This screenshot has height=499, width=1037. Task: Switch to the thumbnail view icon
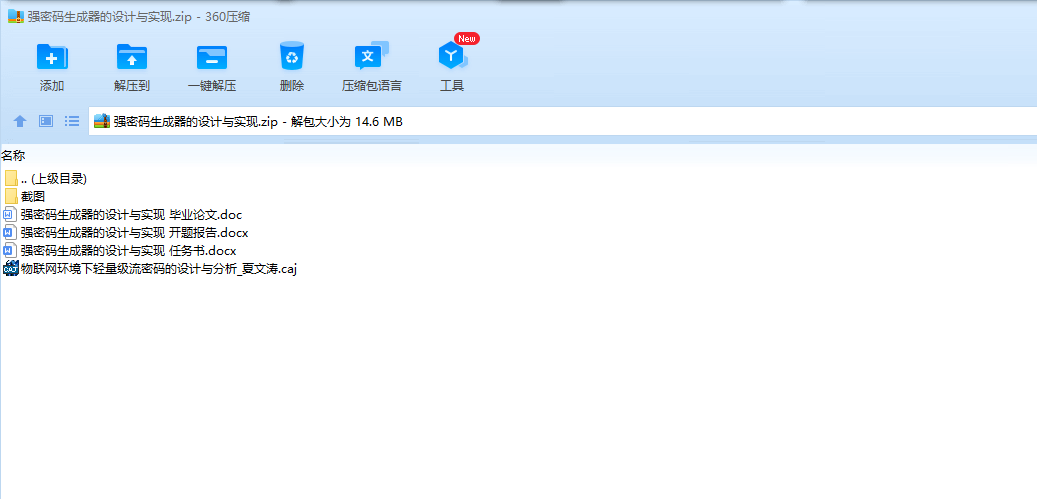(46, 121)
